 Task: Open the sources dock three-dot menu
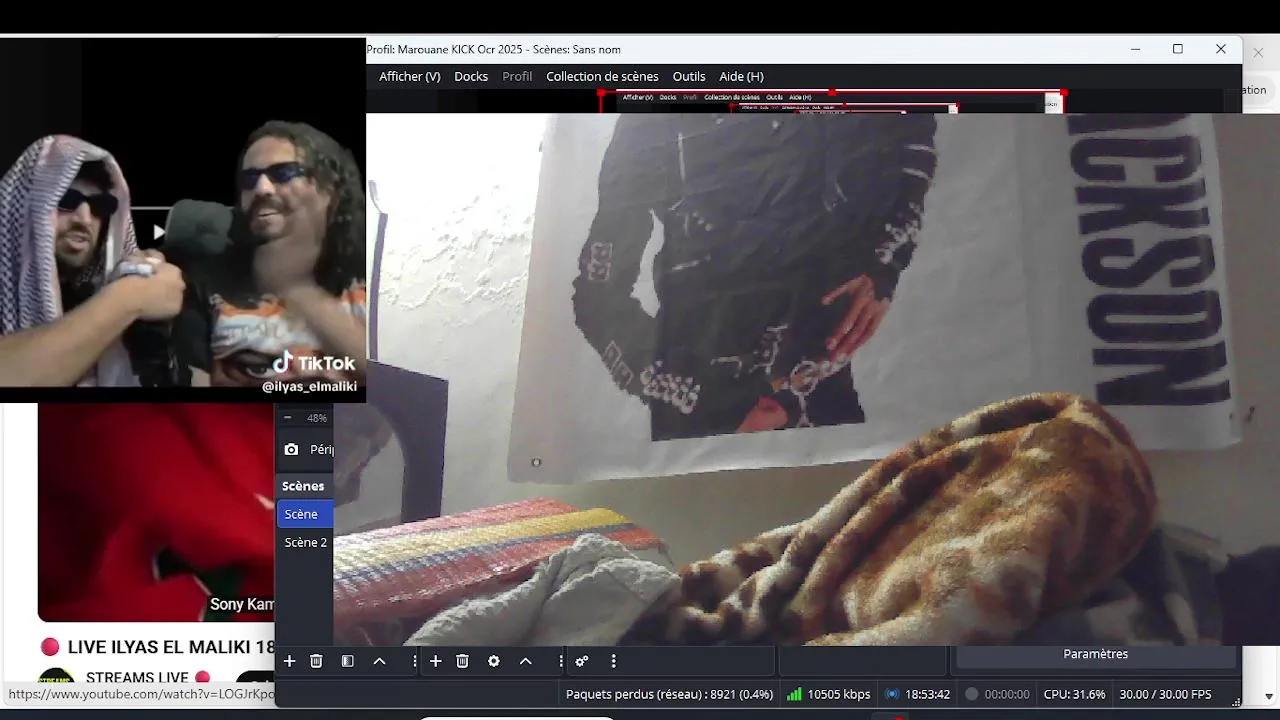tap(560, 661)
